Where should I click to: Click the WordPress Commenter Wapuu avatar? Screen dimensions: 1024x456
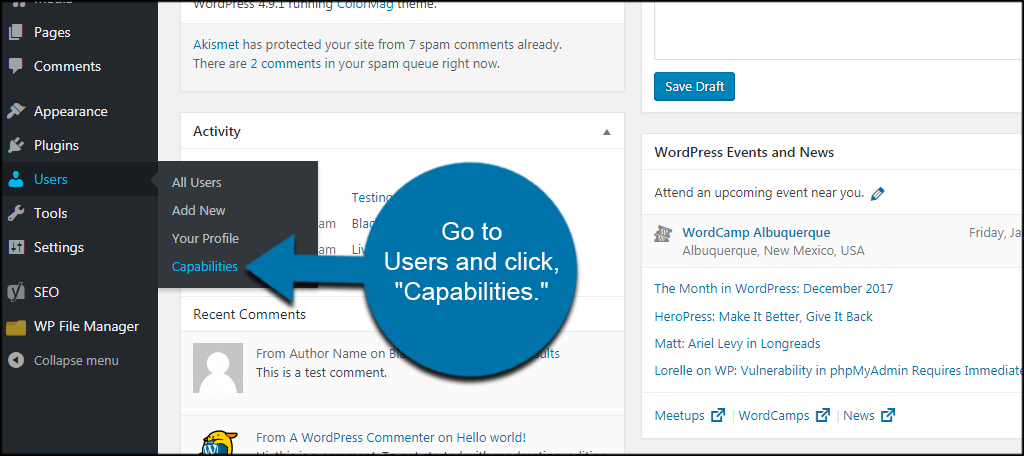(x=218, y=442)
